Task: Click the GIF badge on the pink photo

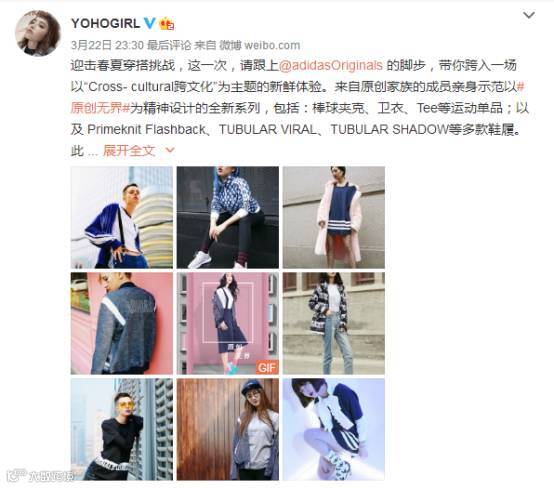Action: [267, 368]
